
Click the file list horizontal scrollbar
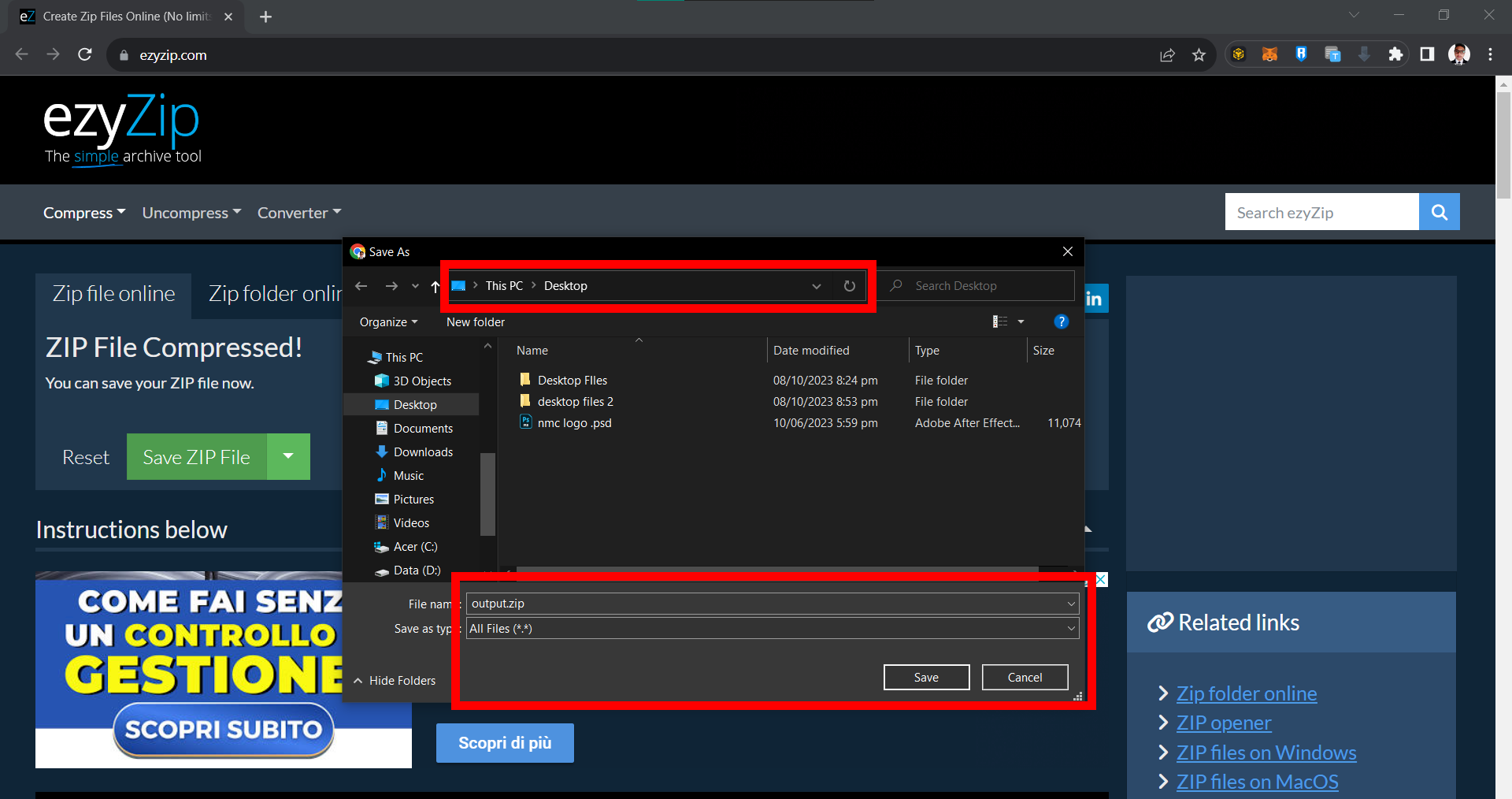777,569
